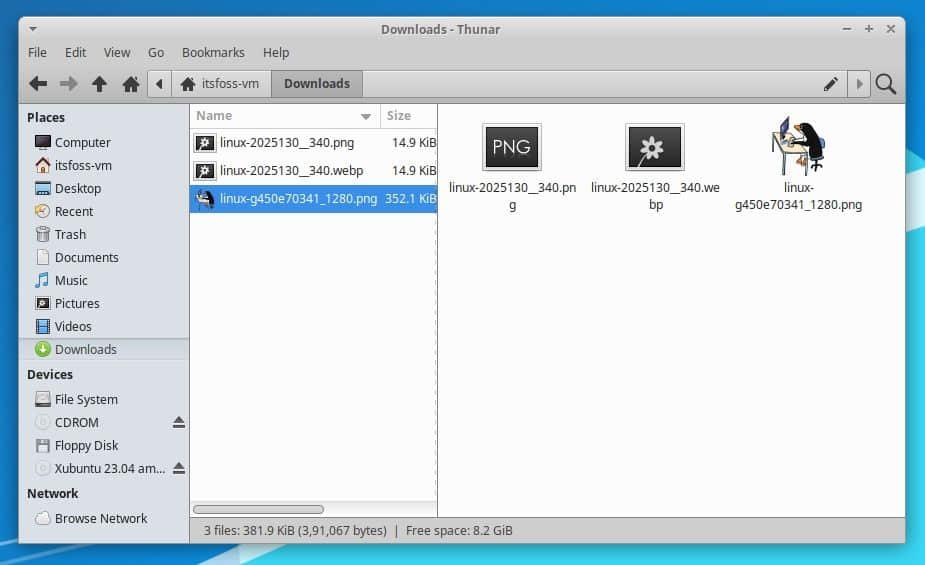Click the itsfoss-vm path button
The width and height of the screenshot is (925, 565).
220,84
